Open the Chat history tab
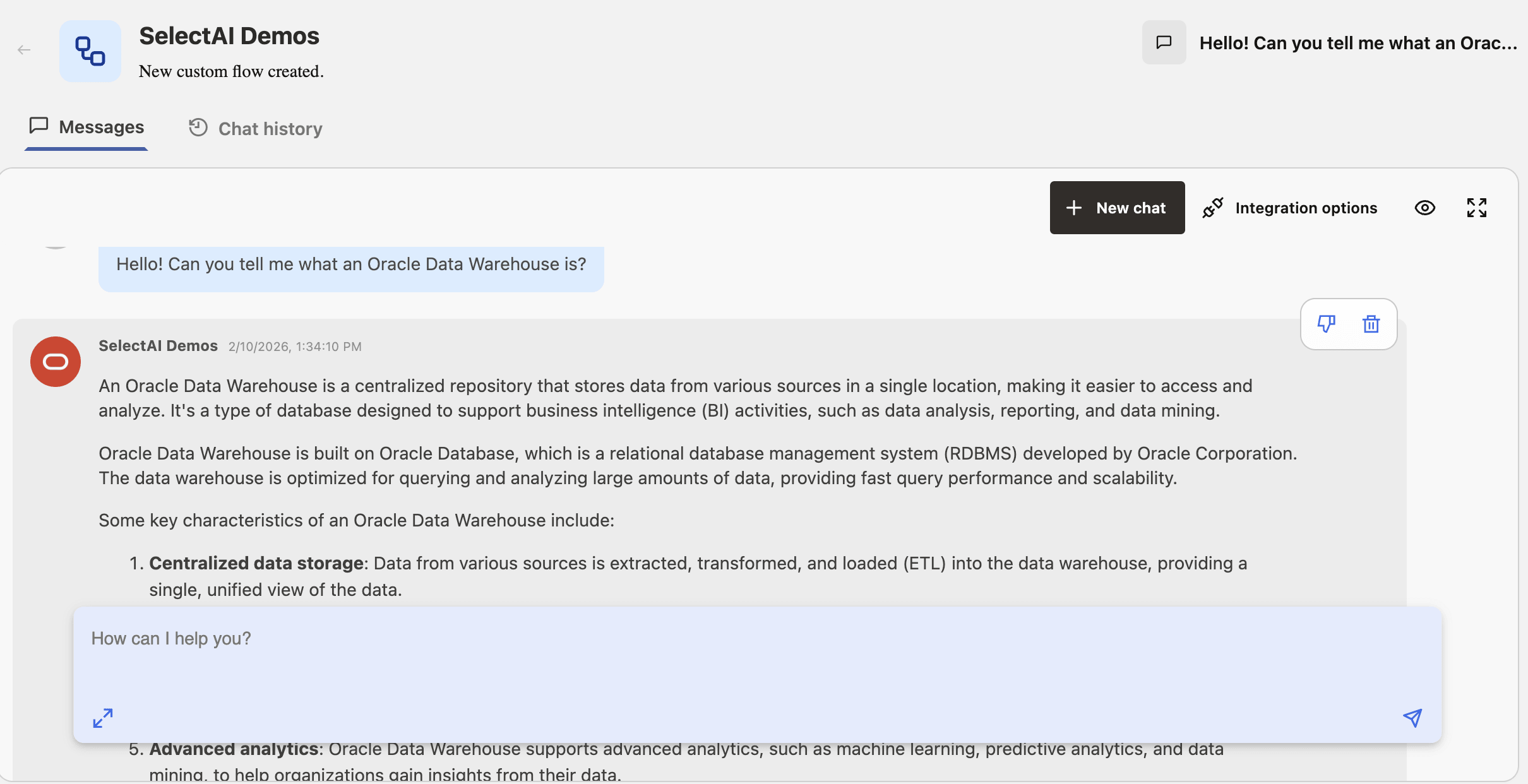1528x784 pixels. point(256,129)
